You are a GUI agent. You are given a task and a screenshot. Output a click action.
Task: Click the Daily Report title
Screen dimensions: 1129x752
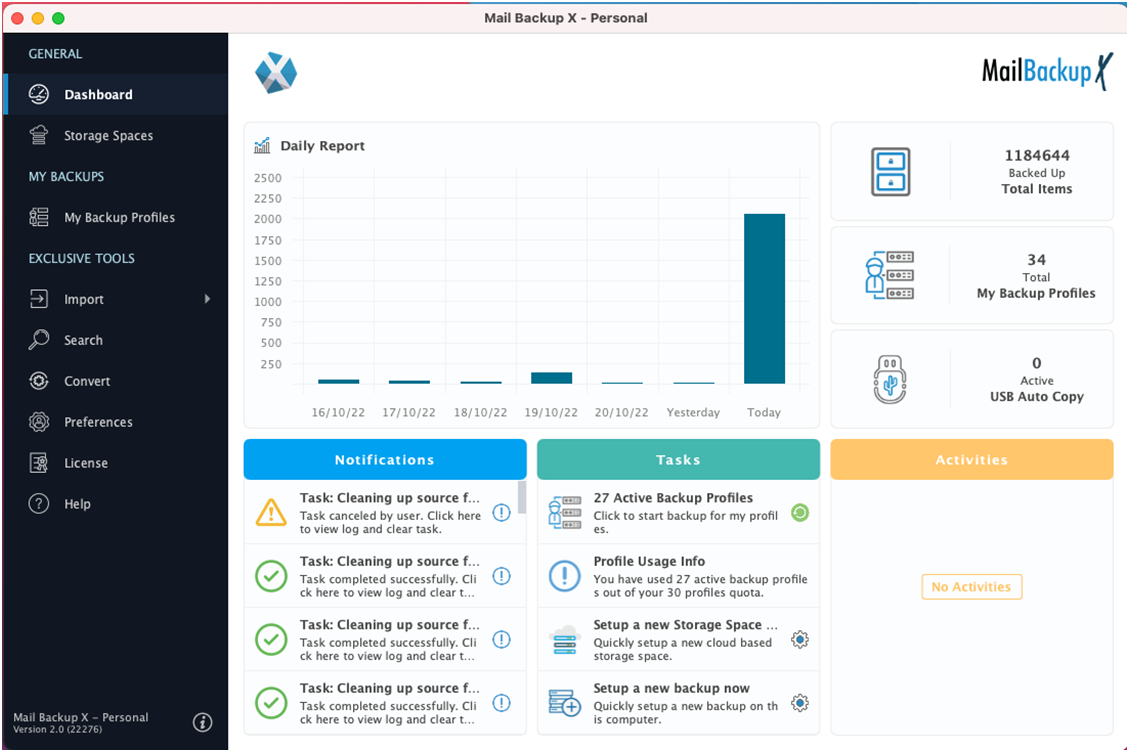click(323, 146)
